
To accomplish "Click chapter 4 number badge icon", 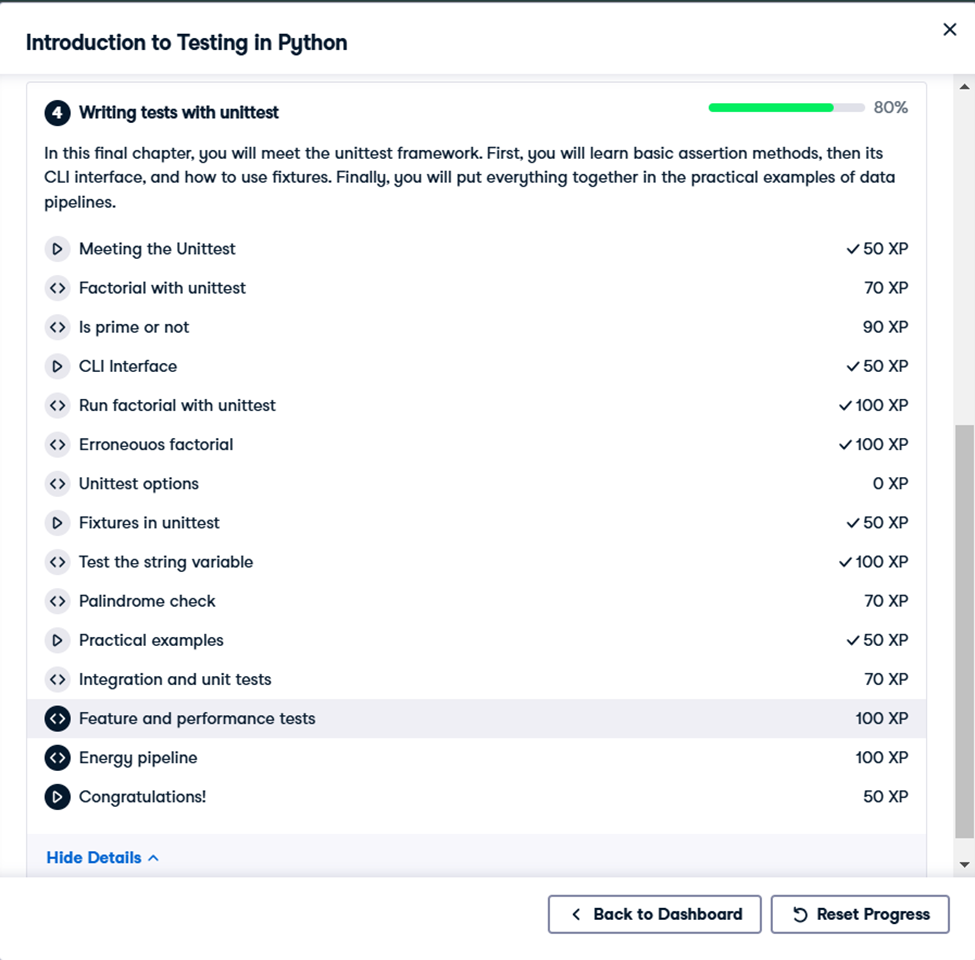I will tap(57, 113).
